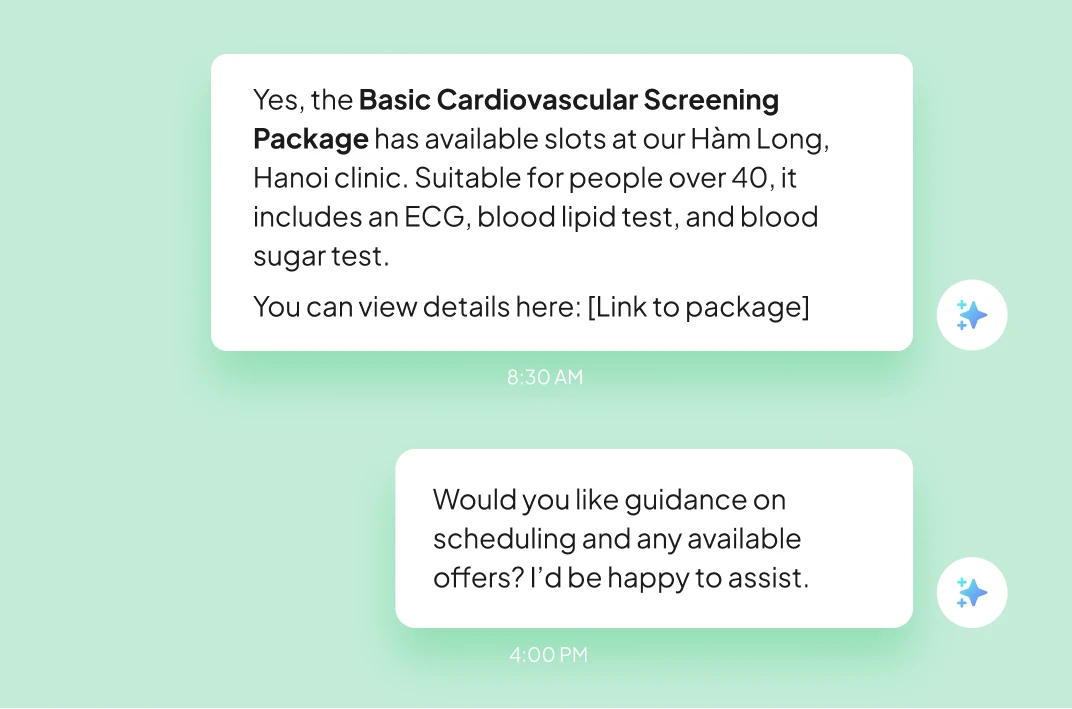Viewport: 1072px width, 709px height.
Task: Click 'Hanoi clinic' in the first message
Action: [329, 178]
